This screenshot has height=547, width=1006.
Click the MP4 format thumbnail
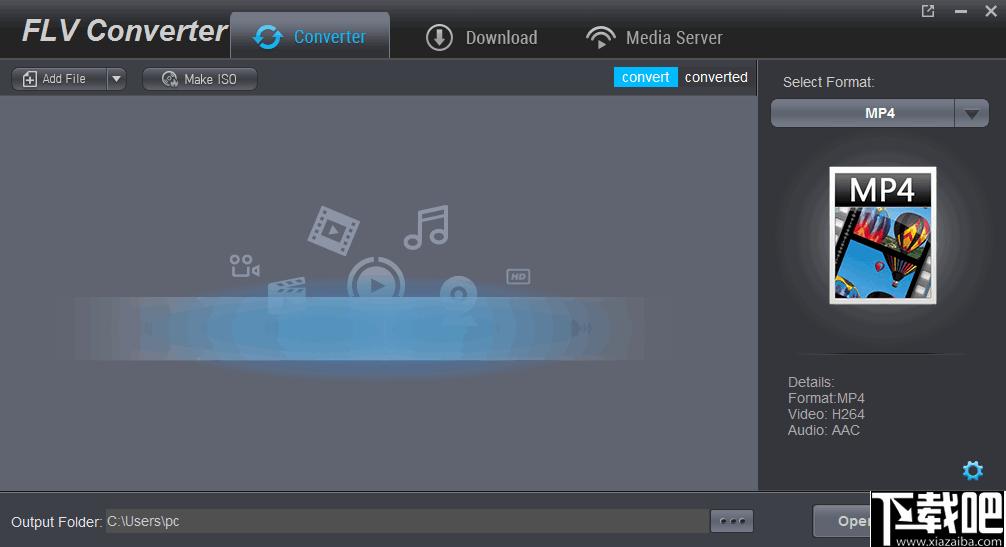click(883, 235)
